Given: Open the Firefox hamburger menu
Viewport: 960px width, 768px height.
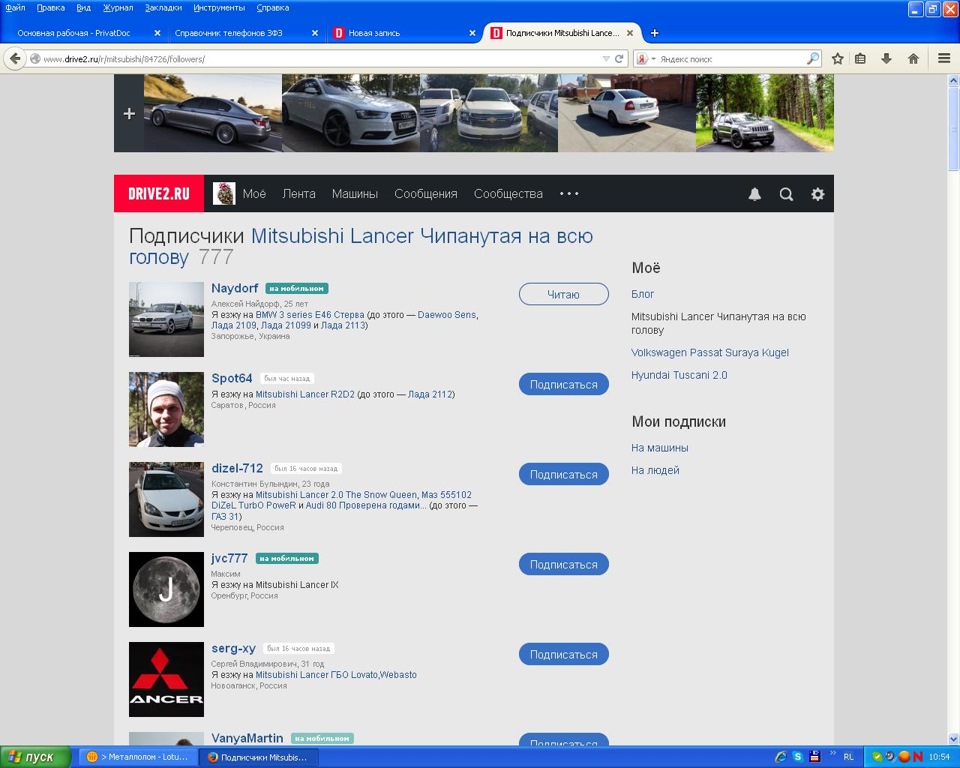Looking at the screenshot, I should pos(944,58).
